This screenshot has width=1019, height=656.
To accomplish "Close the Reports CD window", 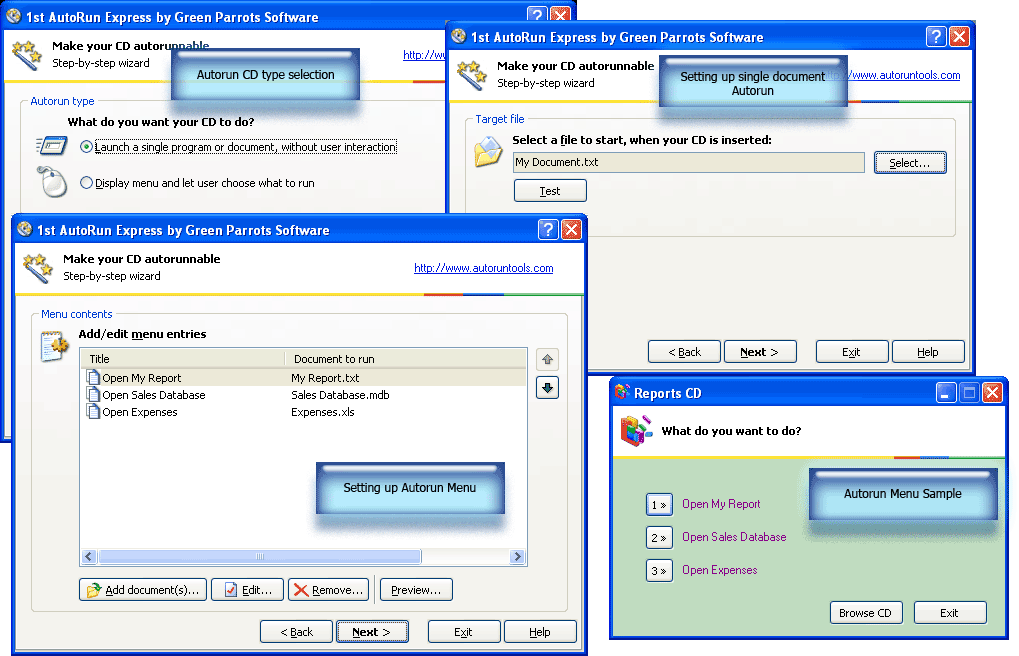I will pos(992,393).
